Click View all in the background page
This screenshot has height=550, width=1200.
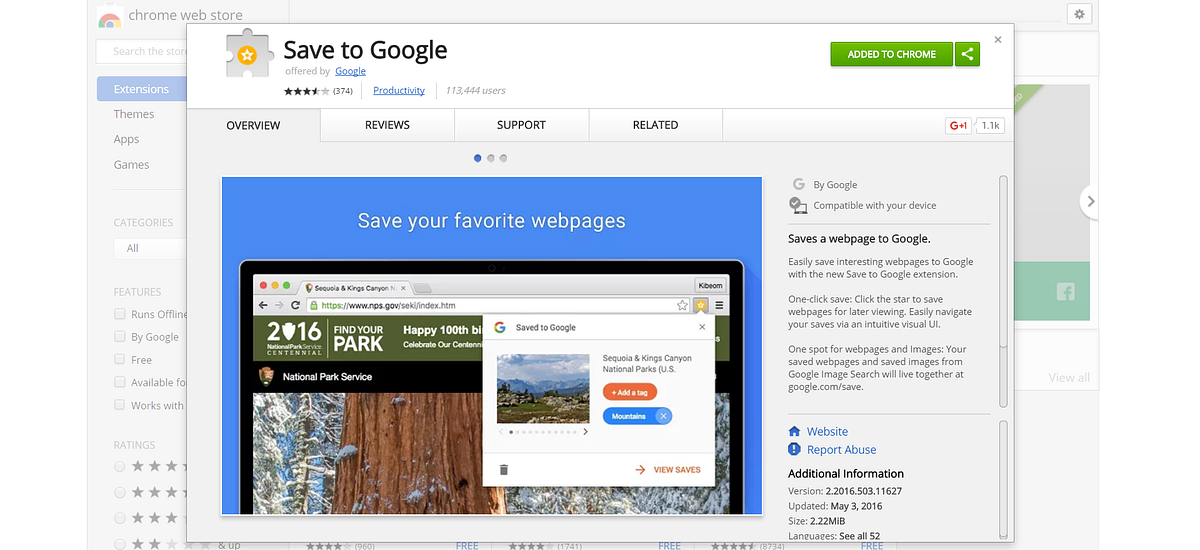(1069, 377)
